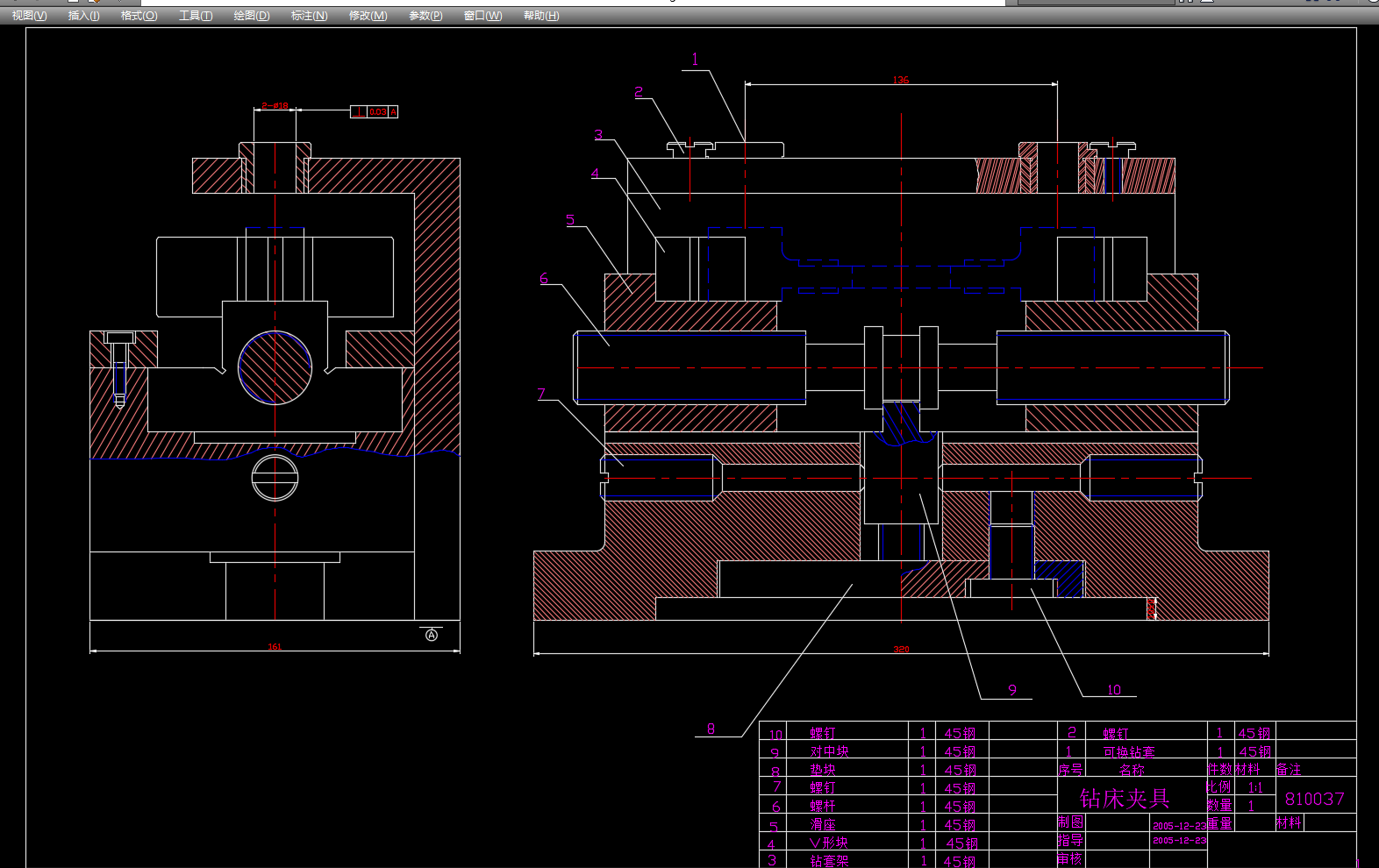The image size is (1379, 868).
Task: Open the 插入(I) menu
Action: click(83, 16)
